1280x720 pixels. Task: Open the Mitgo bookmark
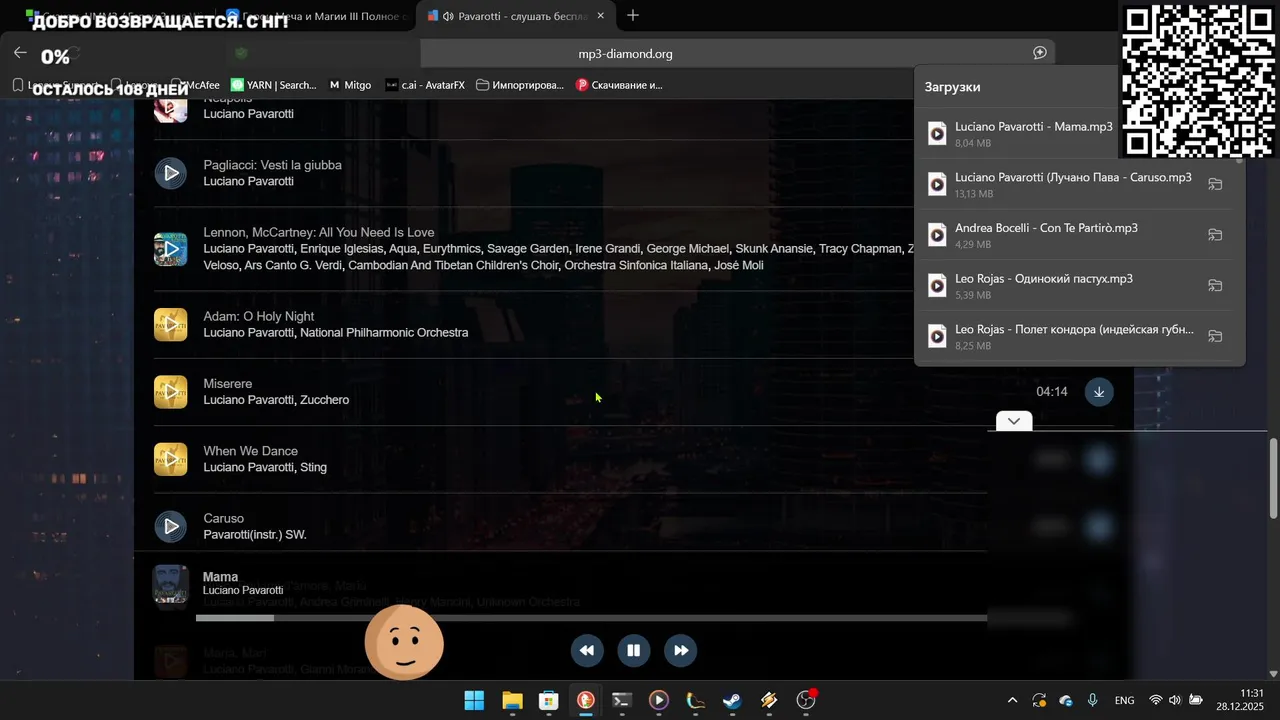point(350,85)
